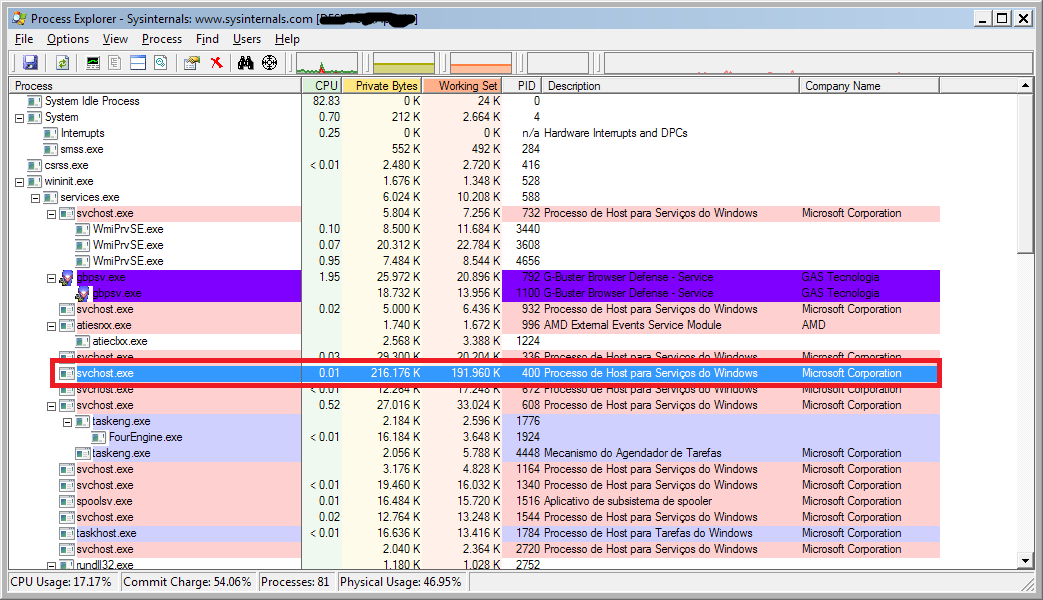Select the taskeng.exe row with PID 4448
The width and height of the screenshot is (1043, 600).
[x=474, y=453]
